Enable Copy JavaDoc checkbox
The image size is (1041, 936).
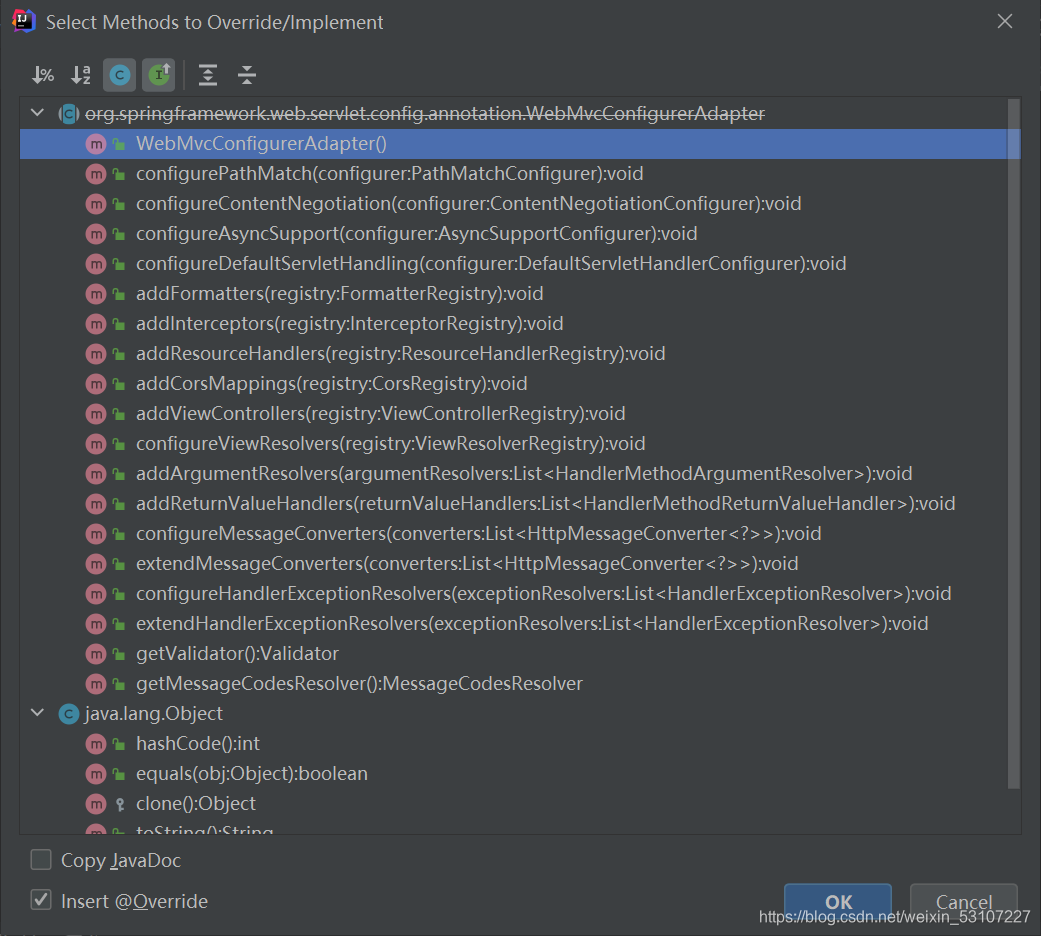41,860
